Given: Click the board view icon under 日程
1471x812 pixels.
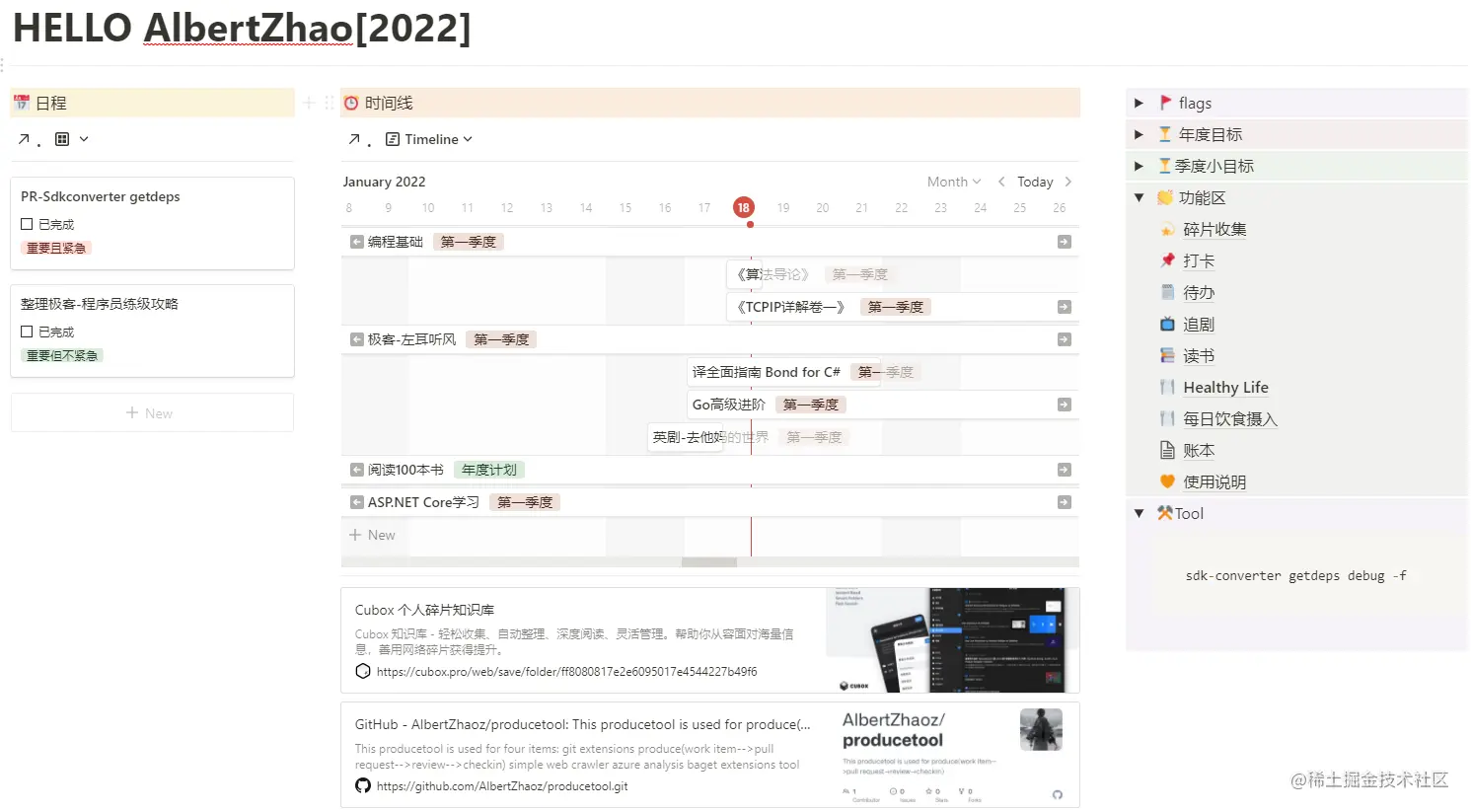Looking at the screenshot, I should [x=62, y=139].
